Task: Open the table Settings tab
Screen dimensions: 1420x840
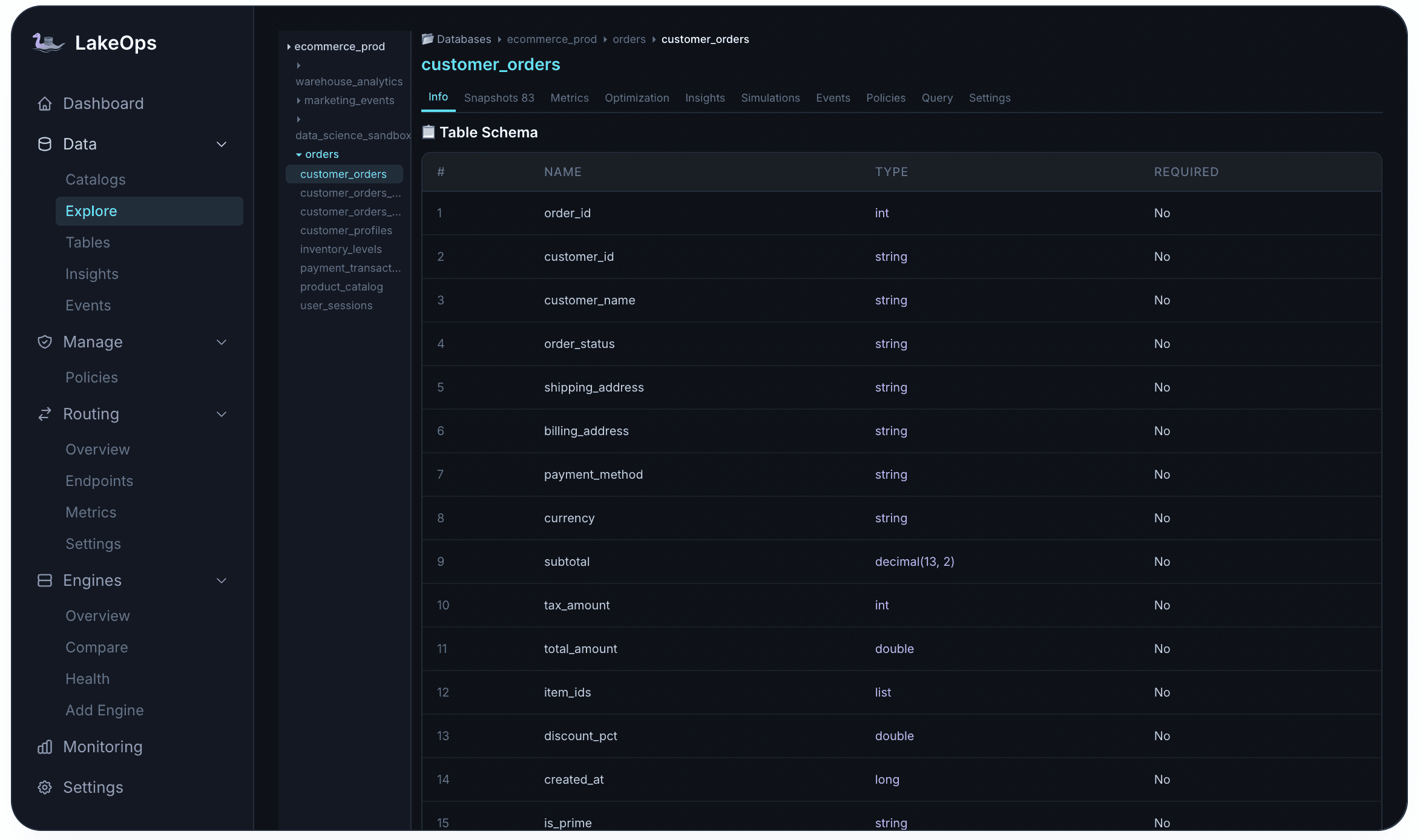Action: tap(990, 98)
